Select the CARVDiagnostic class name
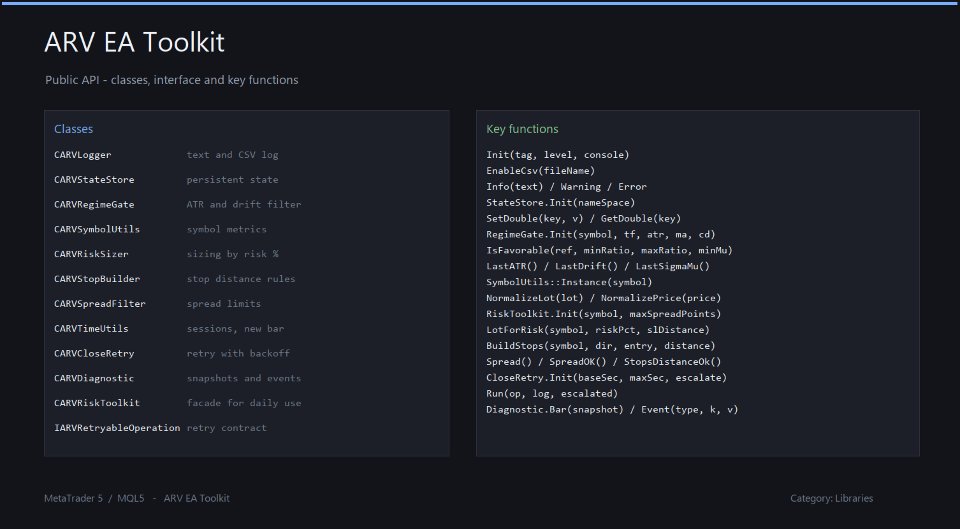The image size is (960, 529). [94, 378]
